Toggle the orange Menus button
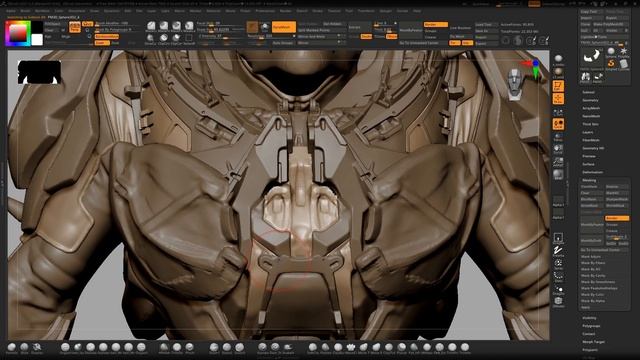This screenshot has width=640, height=360. click(x=534, y=4)
